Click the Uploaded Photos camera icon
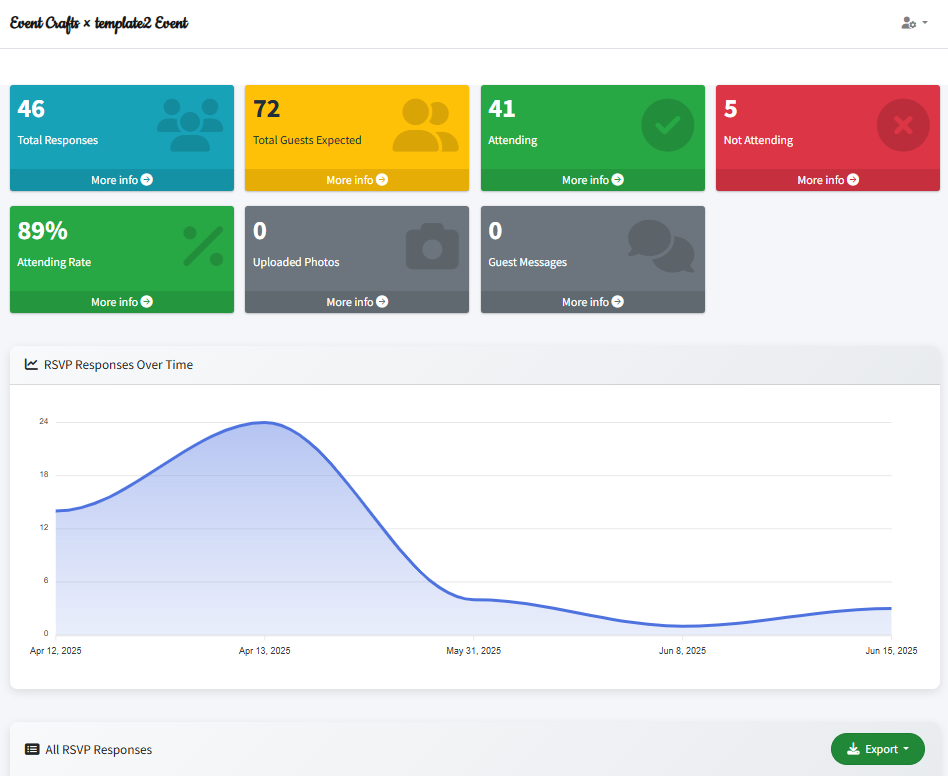948x776 pixels. pos(432,246)
